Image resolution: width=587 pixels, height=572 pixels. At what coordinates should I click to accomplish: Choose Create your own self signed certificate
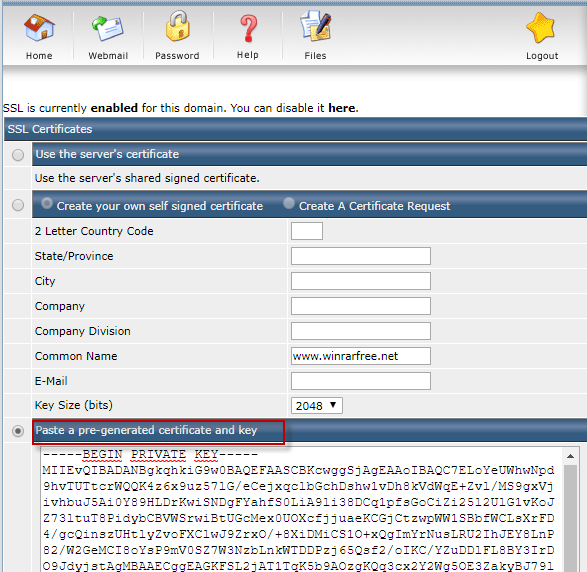click(x=47, y=203)
